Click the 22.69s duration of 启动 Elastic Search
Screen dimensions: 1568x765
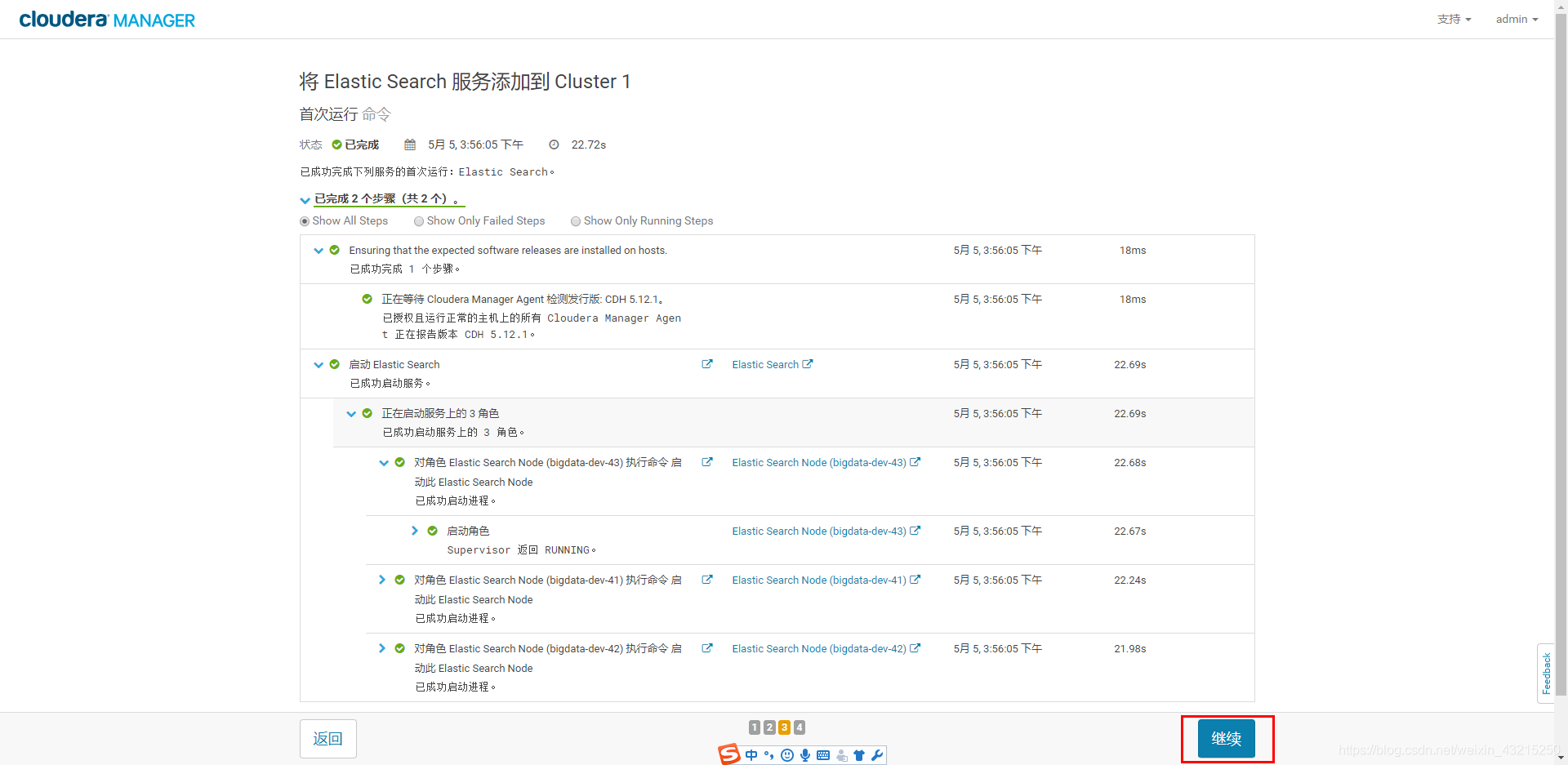(1130, 365)
